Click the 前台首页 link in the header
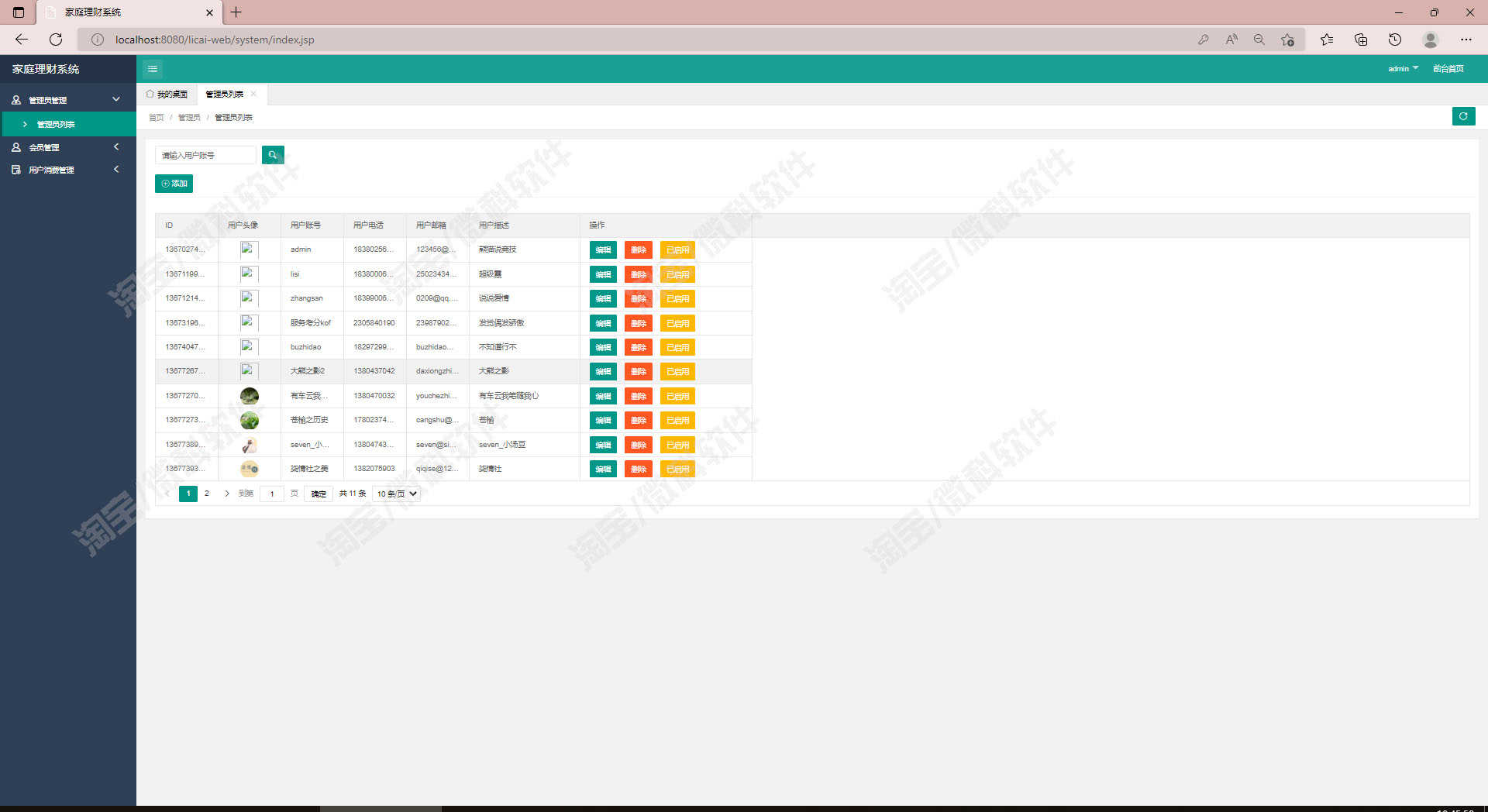The height and width of the screenshot is (812, 1488). coord(1448,69)
